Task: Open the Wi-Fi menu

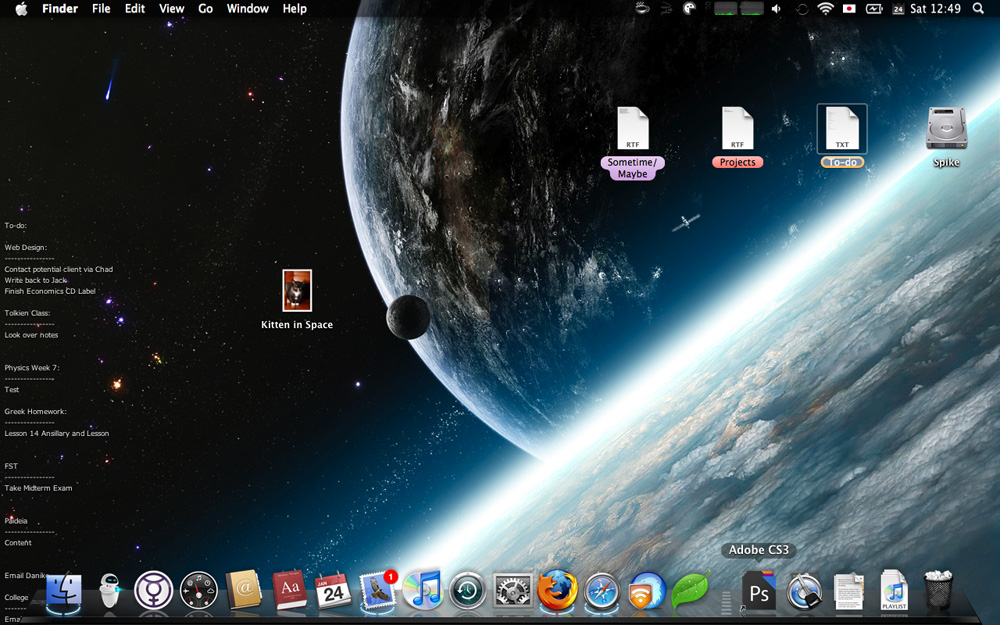Action: coord(825,9)
